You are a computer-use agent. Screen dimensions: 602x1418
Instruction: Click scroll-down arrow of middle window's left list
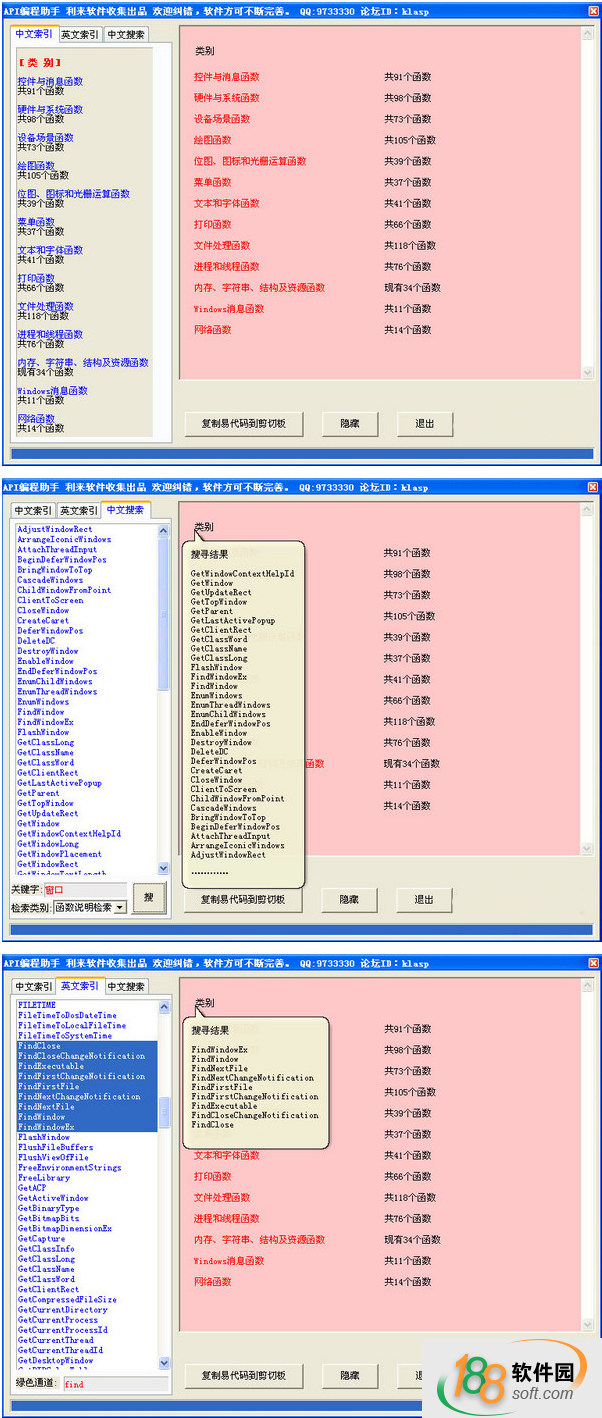(x=164, y=868)
